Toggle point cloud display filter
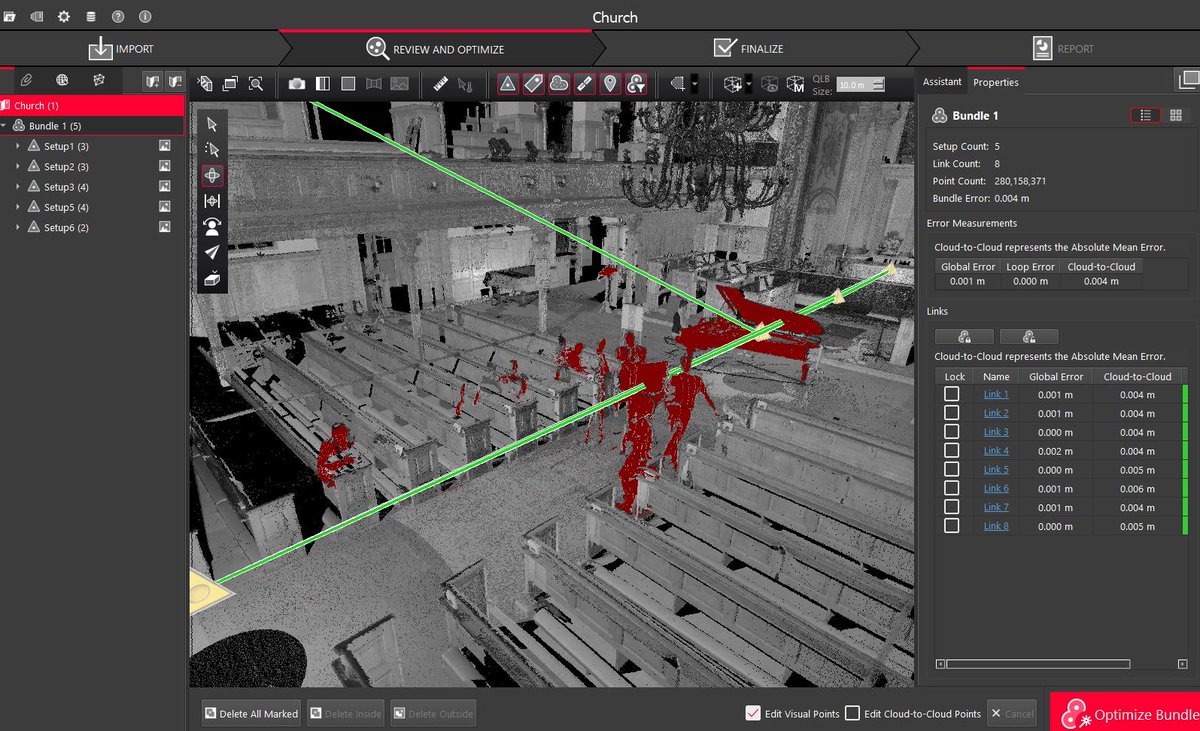The height and width of the screenshot is (731, 1200). 559,84
